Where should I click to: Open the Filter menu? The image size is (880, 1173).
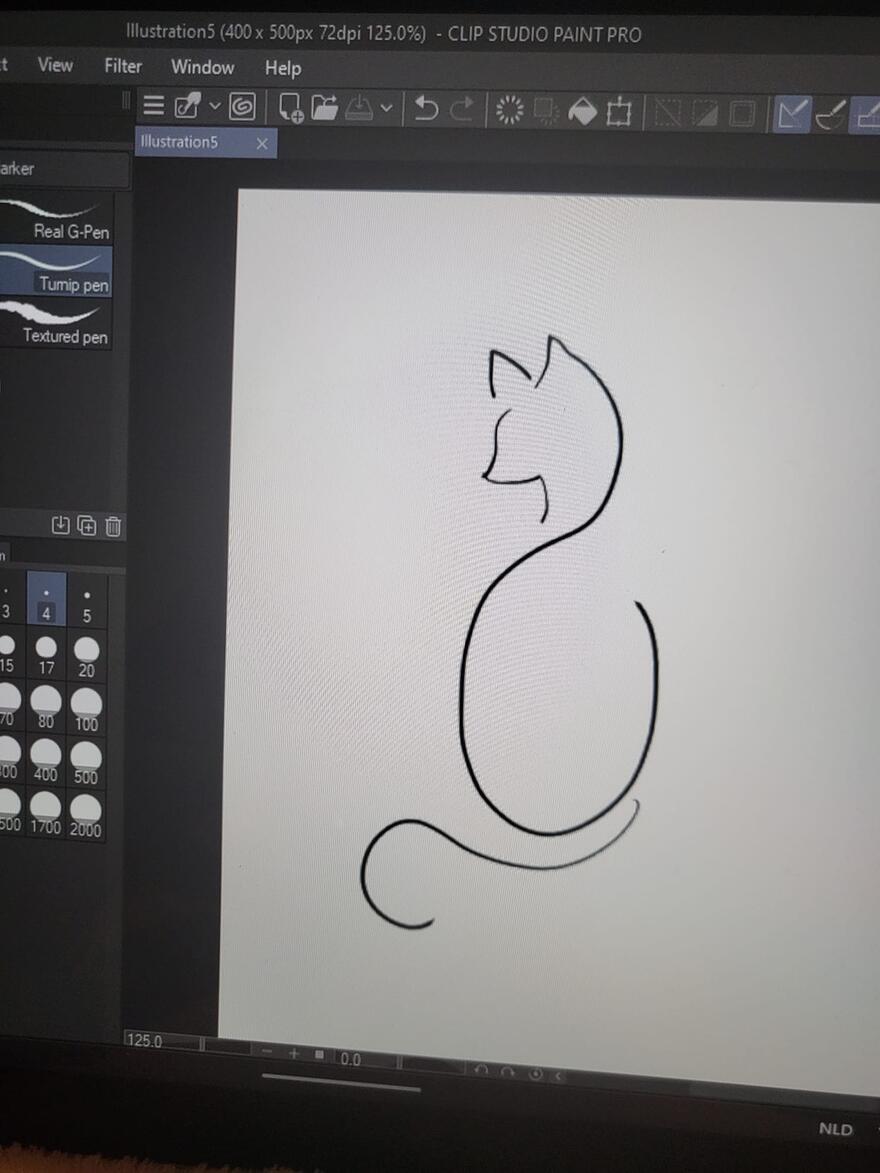123,67
